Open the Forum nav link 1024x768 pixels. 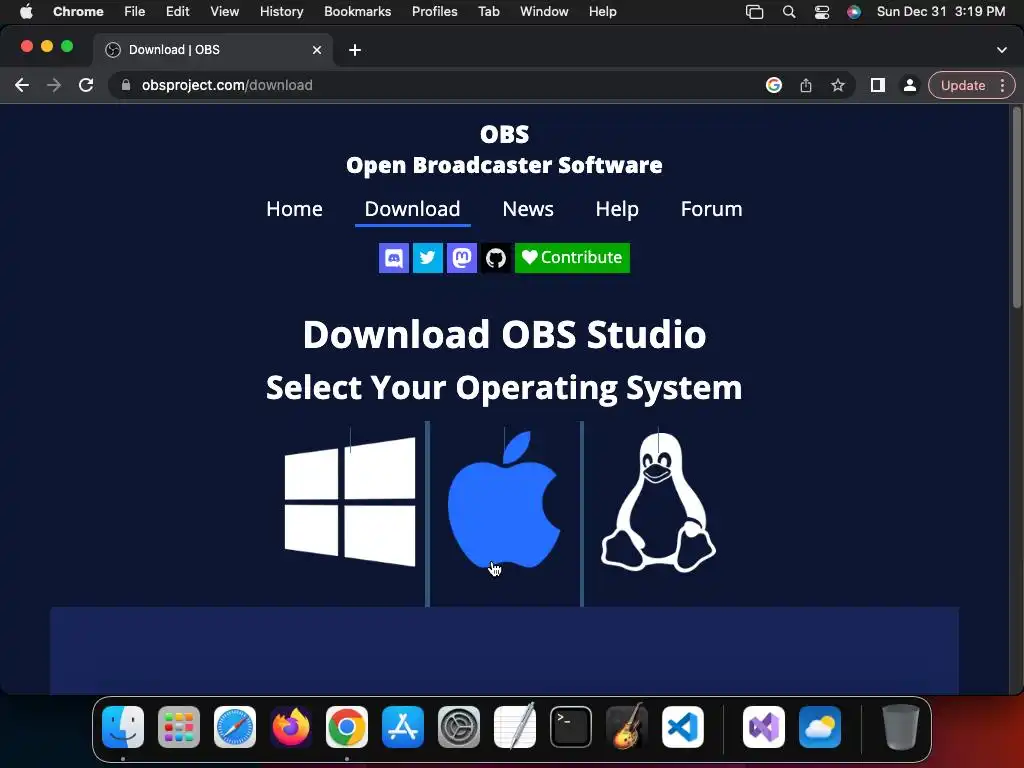pos(712,209)
